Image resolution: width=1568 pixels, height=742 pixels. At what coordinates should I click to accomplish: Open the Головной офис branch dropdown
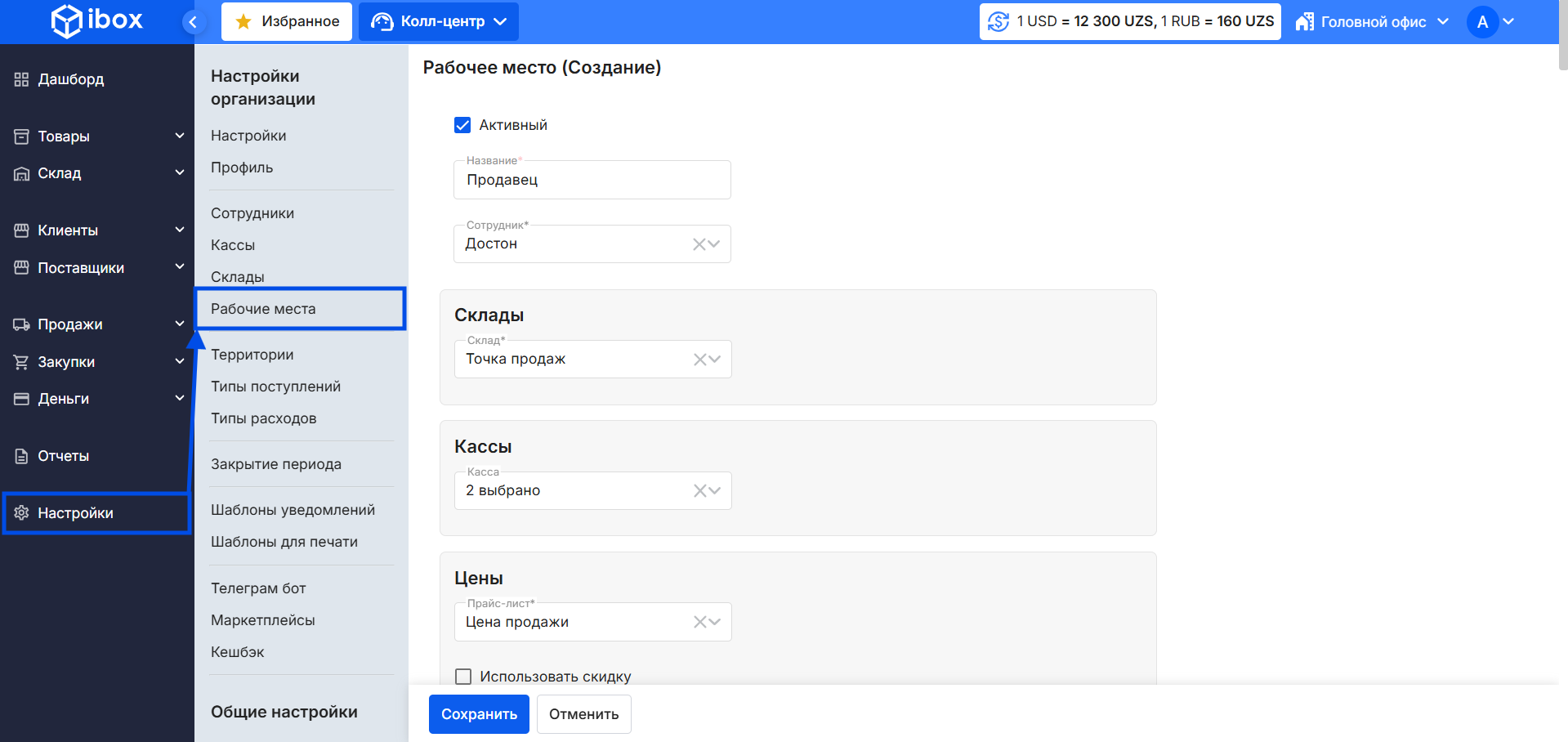(x=1373, y=22)
